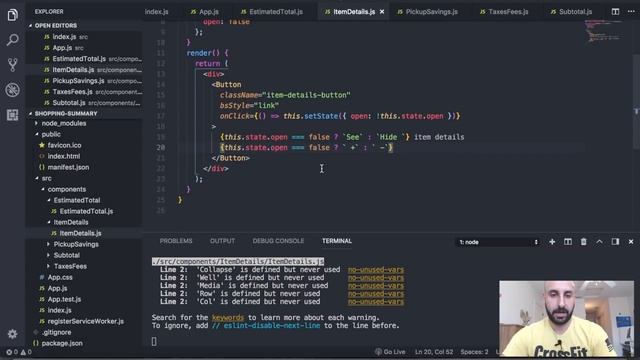Open the Extensions view
Screen dimensions: 640x360
coord(12,115)
